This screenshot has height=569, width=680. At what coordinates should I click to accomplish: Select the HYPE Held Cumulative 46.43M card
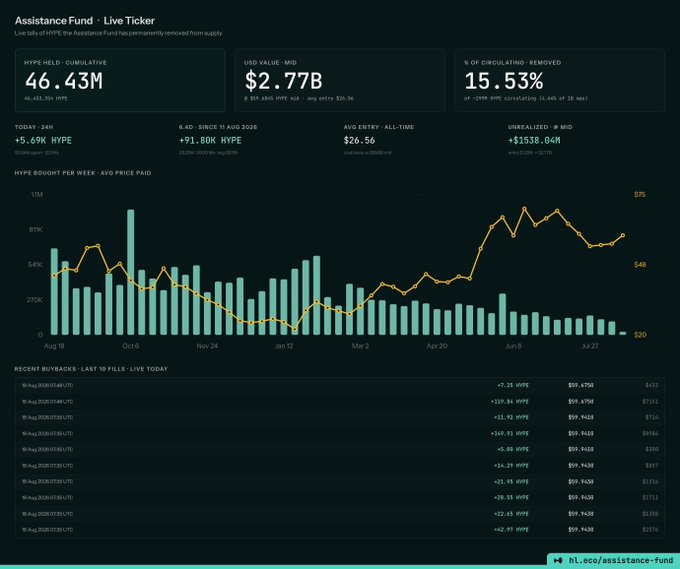[x=120, y=80]
